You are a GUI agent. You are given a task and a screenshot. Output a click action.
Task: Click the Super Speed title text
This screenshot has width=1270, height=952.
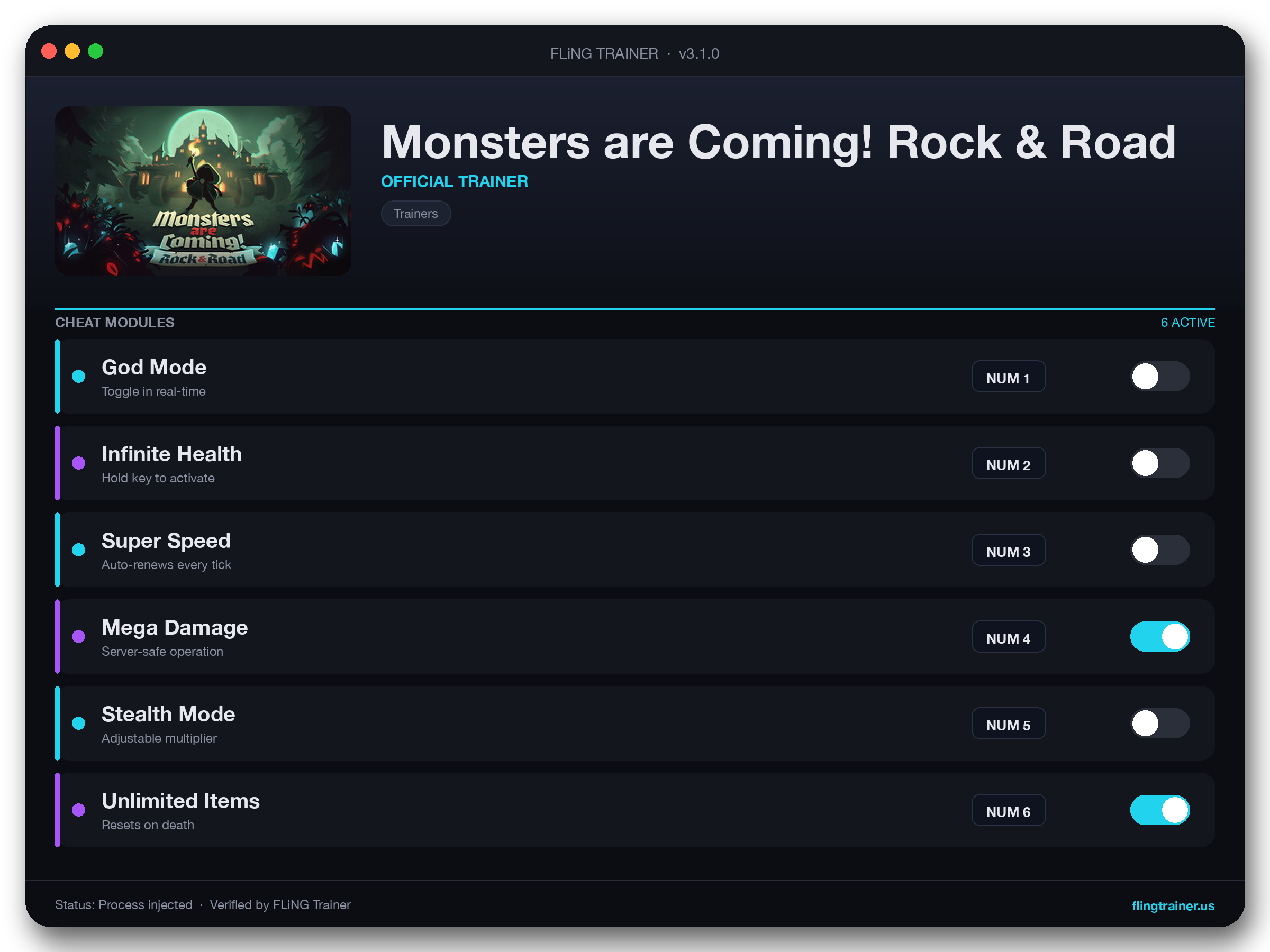coord(166,541)
